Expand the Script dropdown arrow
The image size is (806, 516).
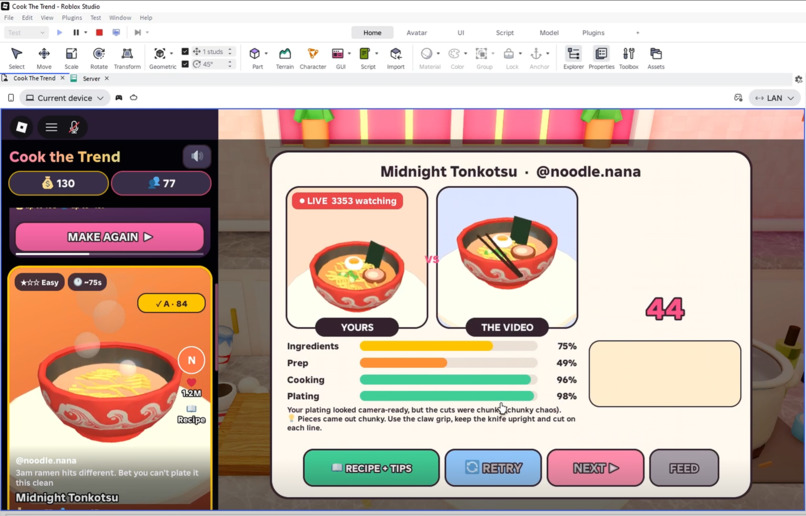(377, 53)
